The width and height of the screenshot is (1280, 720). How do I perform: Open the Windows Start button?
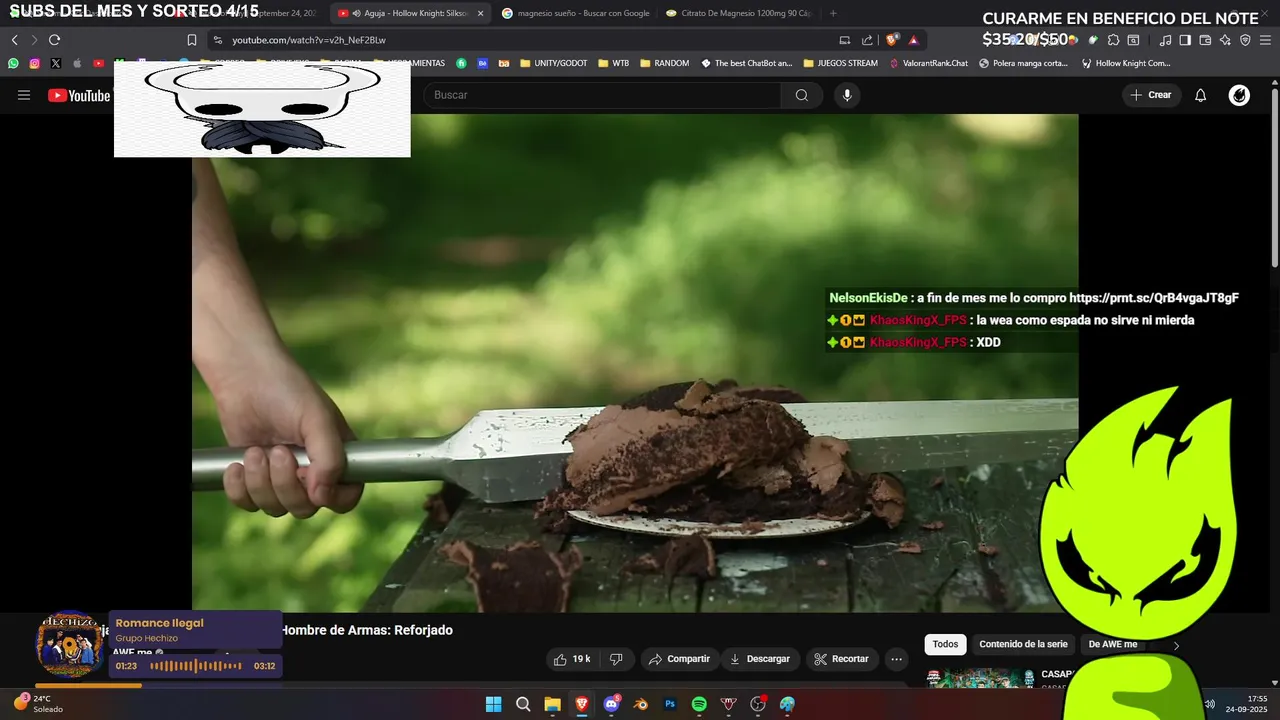pos(493,704)
